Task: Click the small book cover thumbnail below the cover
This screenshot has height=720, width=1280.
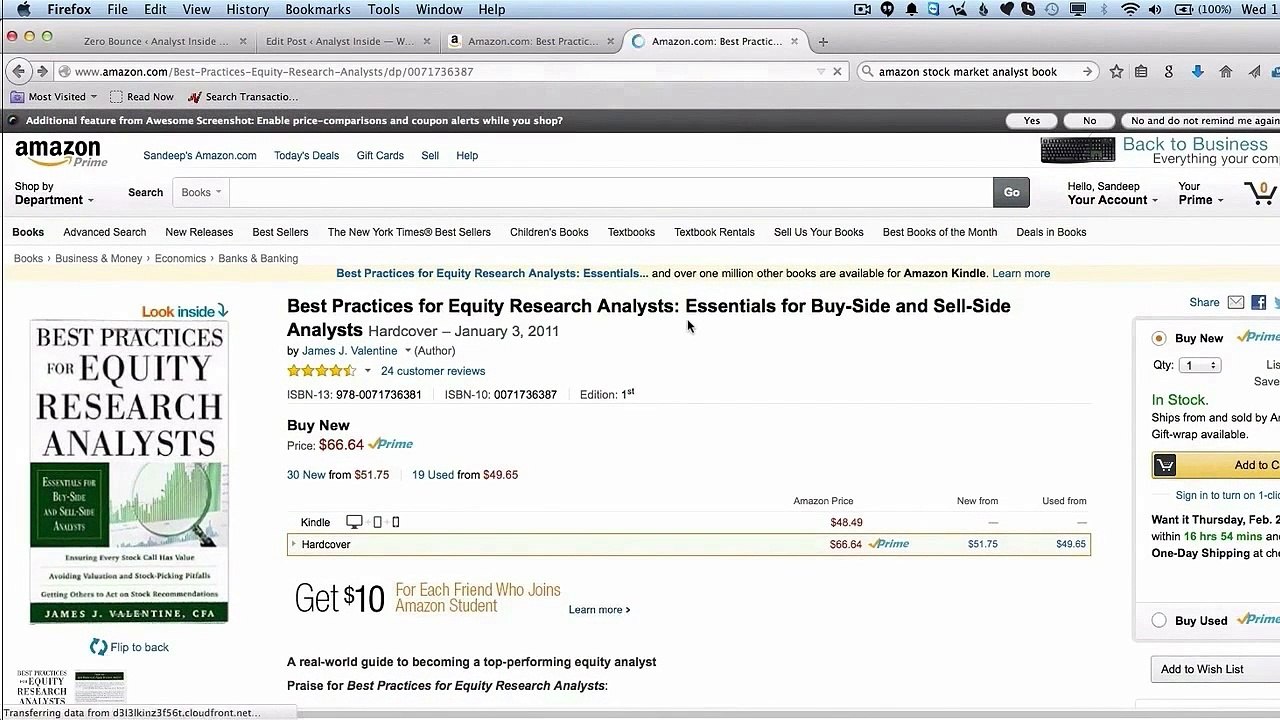Action: coord(43,687)
